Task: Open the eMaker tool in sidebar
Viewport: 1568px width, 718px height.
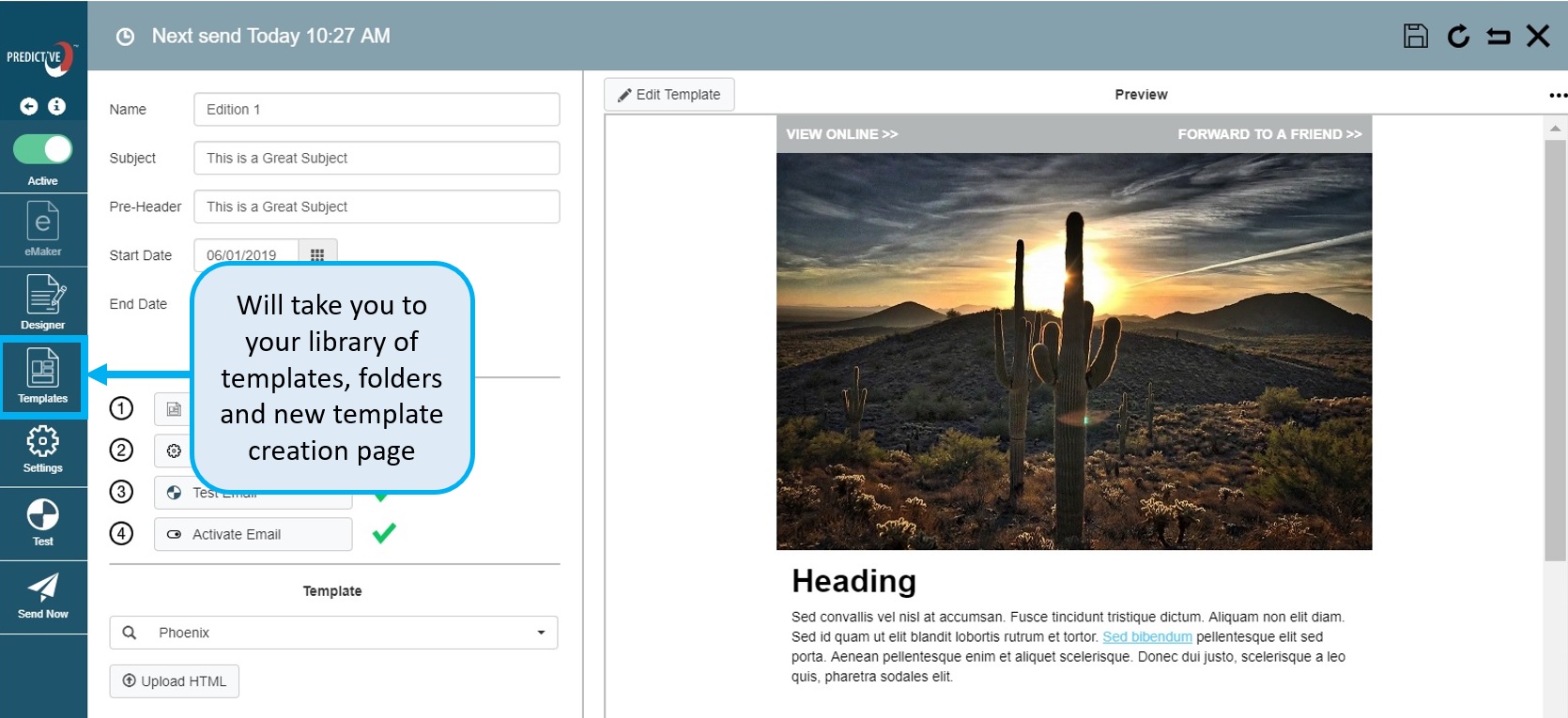Action: point(42,229)
